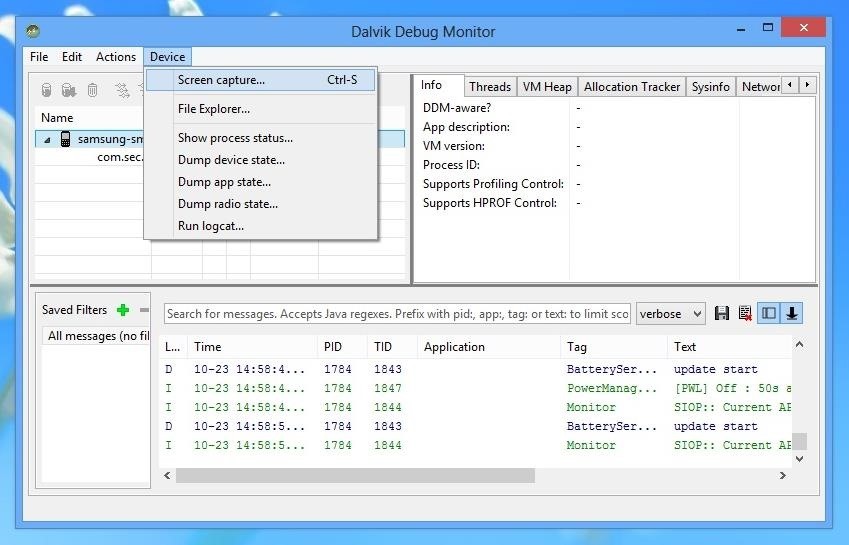Toggle Scroll Lock with the down arrow button
Image resolution: width=849 pixels, height=545 pixels.
pyautogui.click(x=792, y=313)
